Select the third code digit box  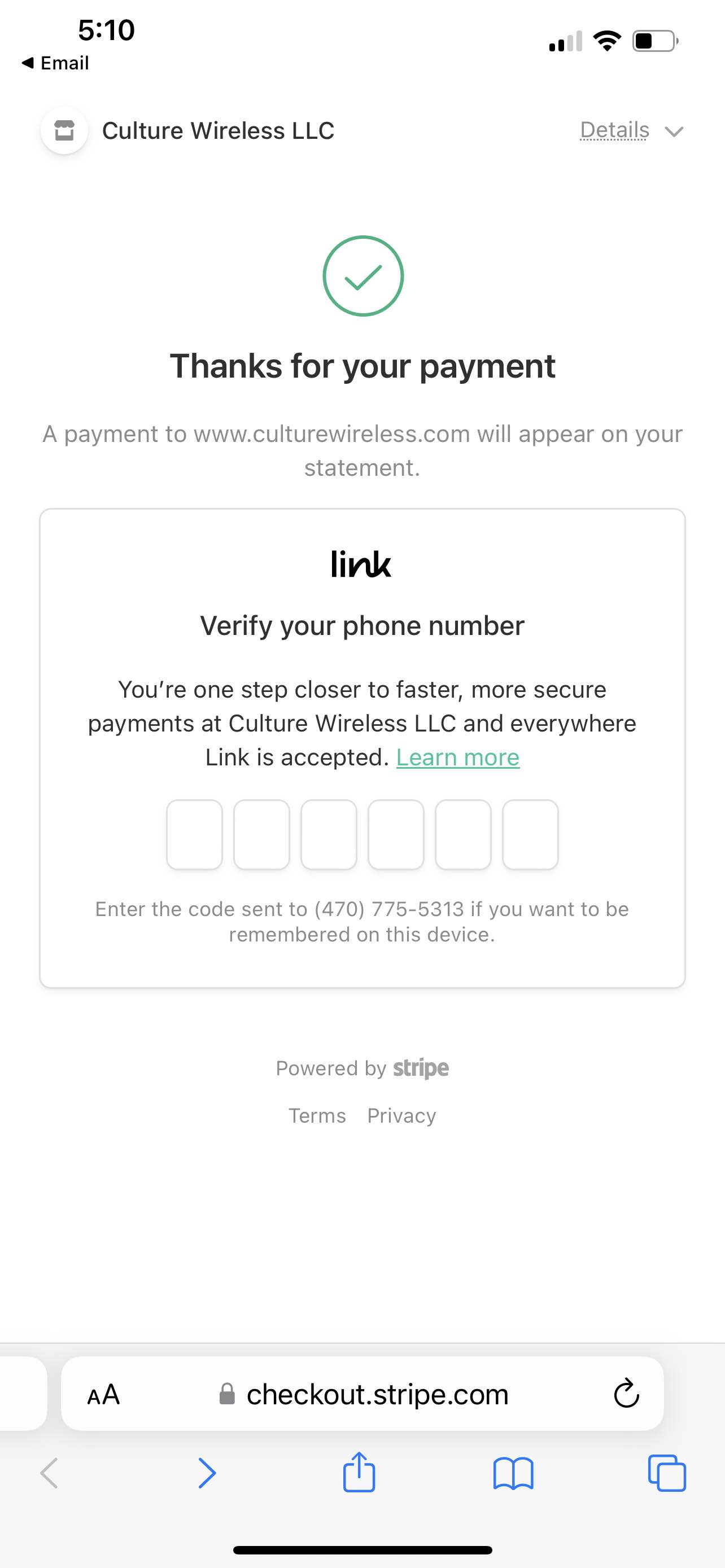tap(329, 835)
